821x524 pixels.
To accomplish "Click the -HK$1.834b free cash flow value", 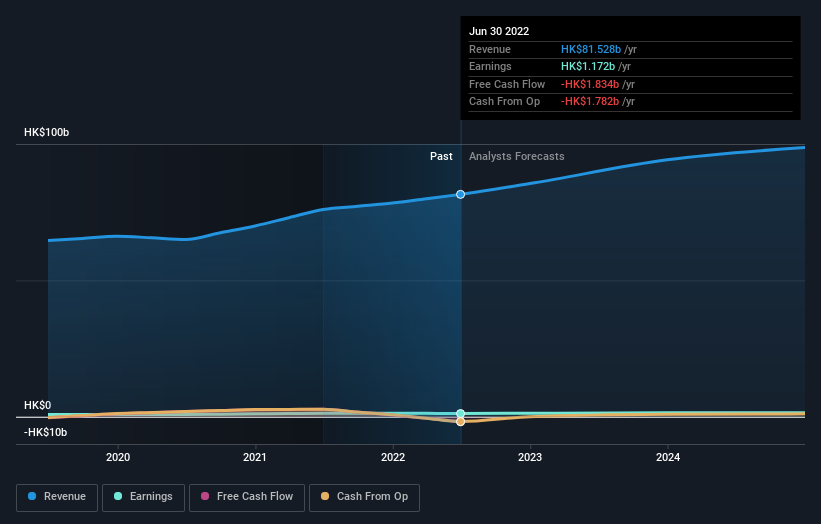I will (x=590, y=84).
